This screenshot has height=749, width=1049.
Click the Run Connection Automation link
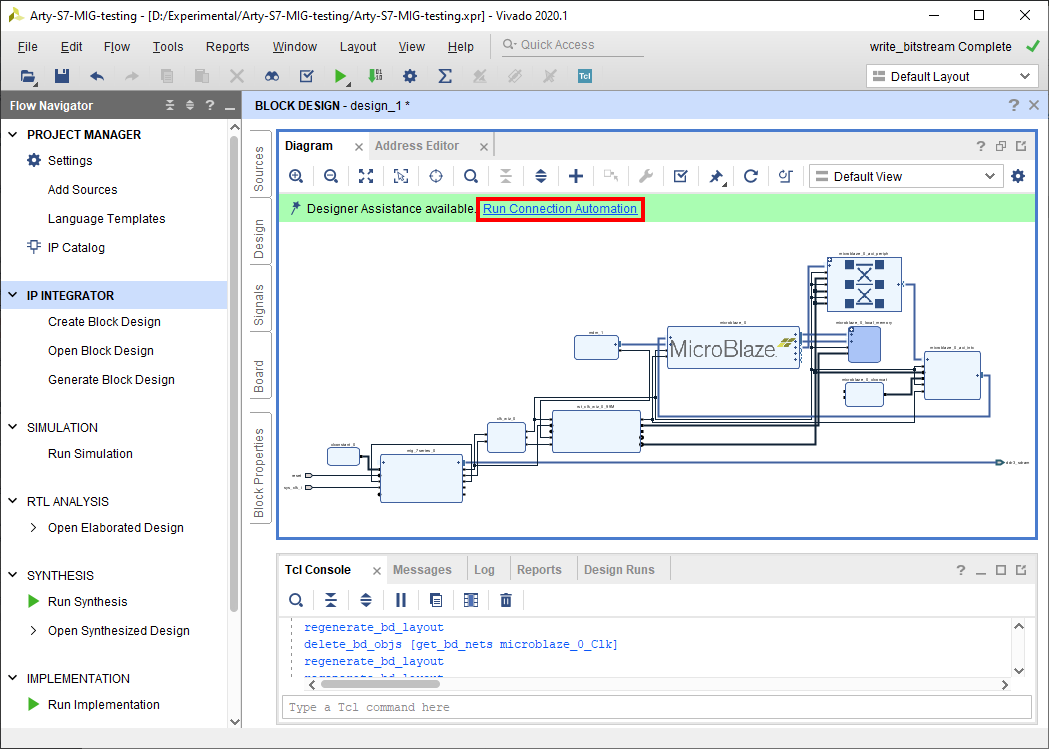pos(560,209)
